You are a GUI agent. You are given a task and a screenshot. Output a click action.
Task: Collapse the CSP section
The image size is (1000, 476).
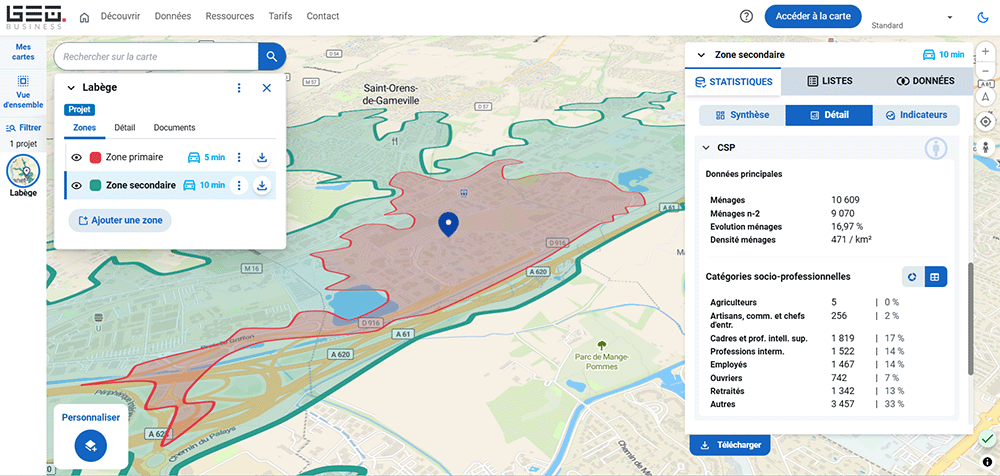click(x=704, y=147)
